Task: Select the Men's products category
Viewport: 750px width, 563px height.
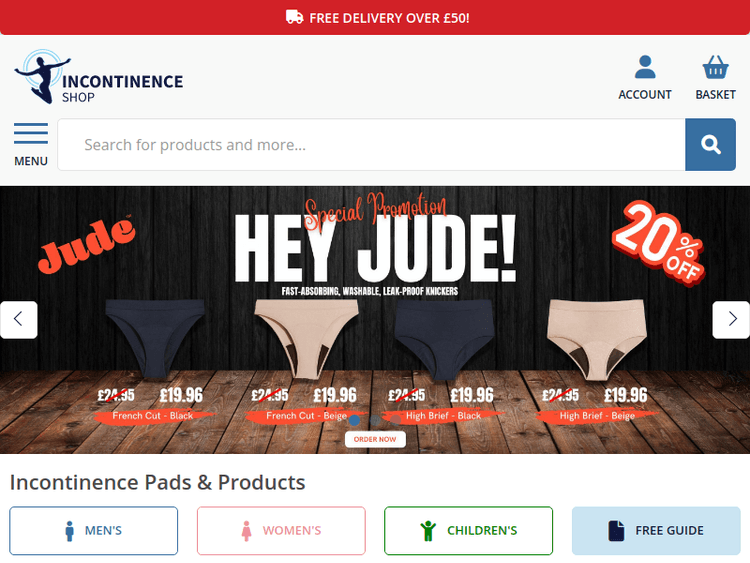Action: pyautogui.click(x=94, y=530)
